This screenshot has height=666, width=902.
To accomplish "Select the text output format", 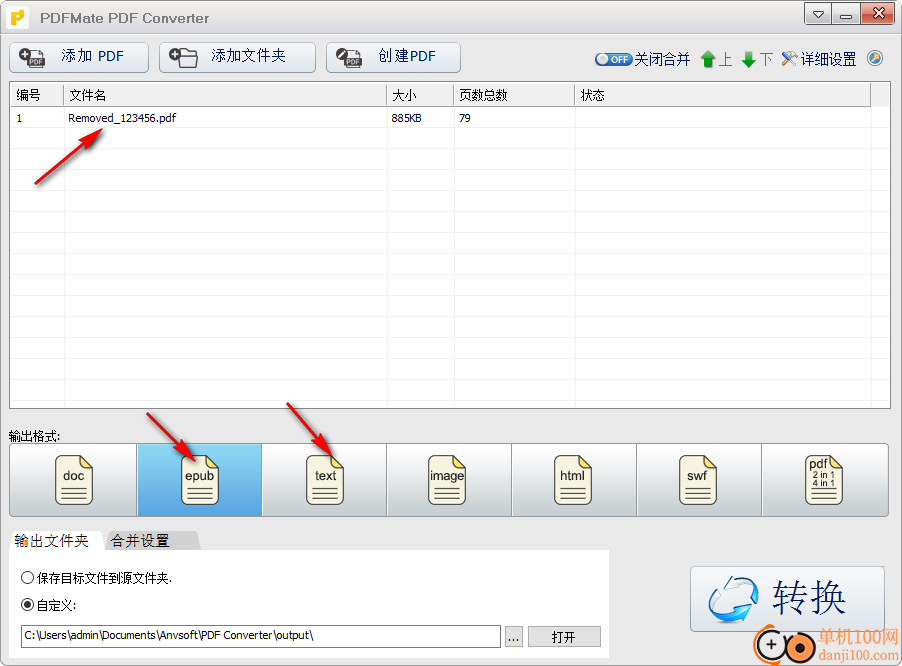I will pyautogui.click(x=324, y=480).
